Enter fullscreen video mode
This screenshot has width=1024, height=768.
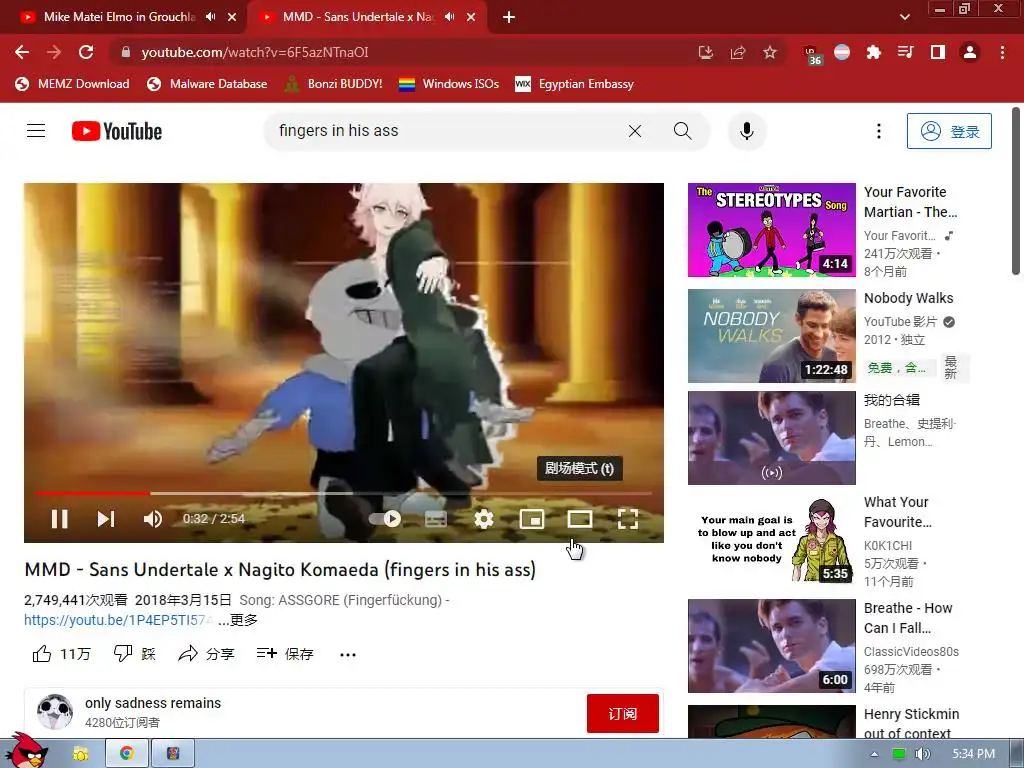coord(628,519)
